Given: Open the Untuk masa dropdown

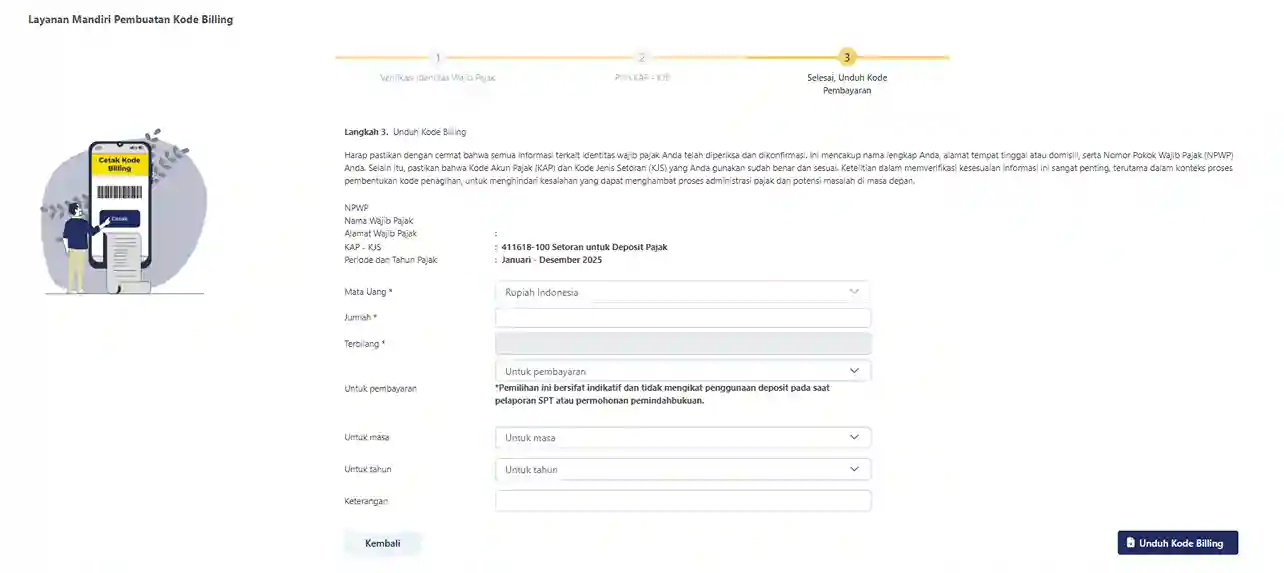Looking at the screenshot, I should pyautogui.click(x=683, y=438).
